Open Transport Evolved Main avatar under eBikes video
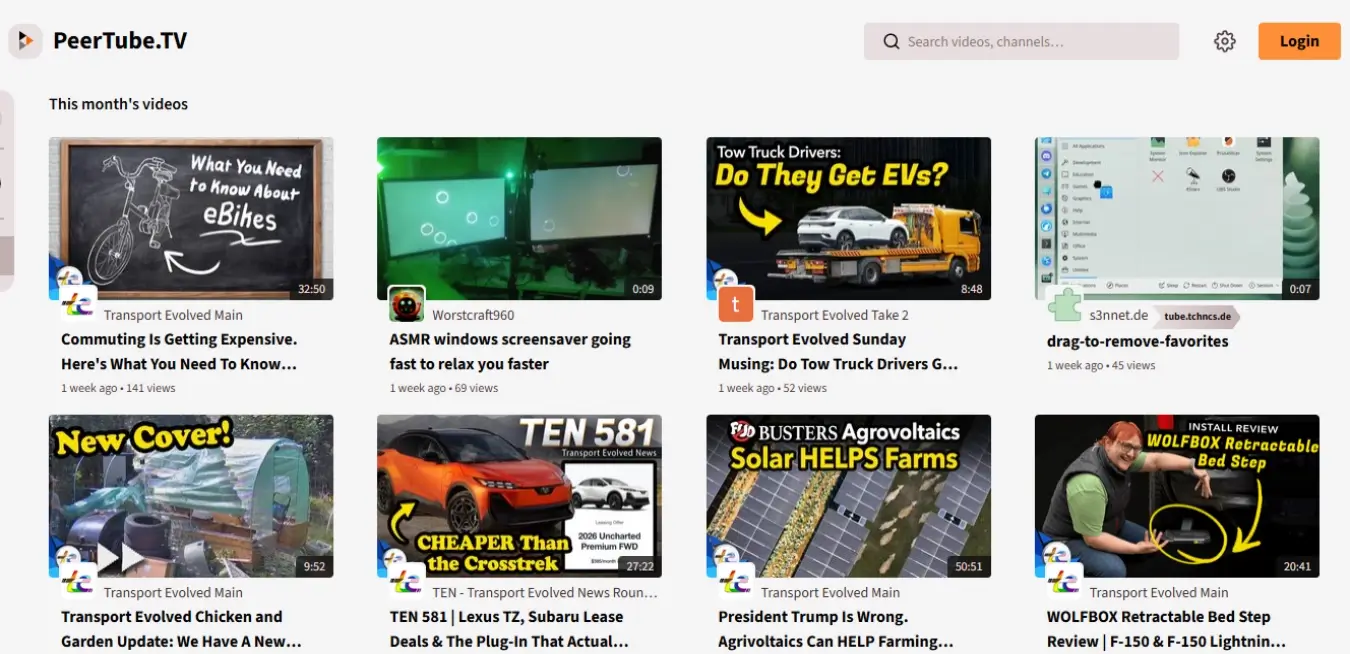1350x654 pixels. [x=78, y=304]
